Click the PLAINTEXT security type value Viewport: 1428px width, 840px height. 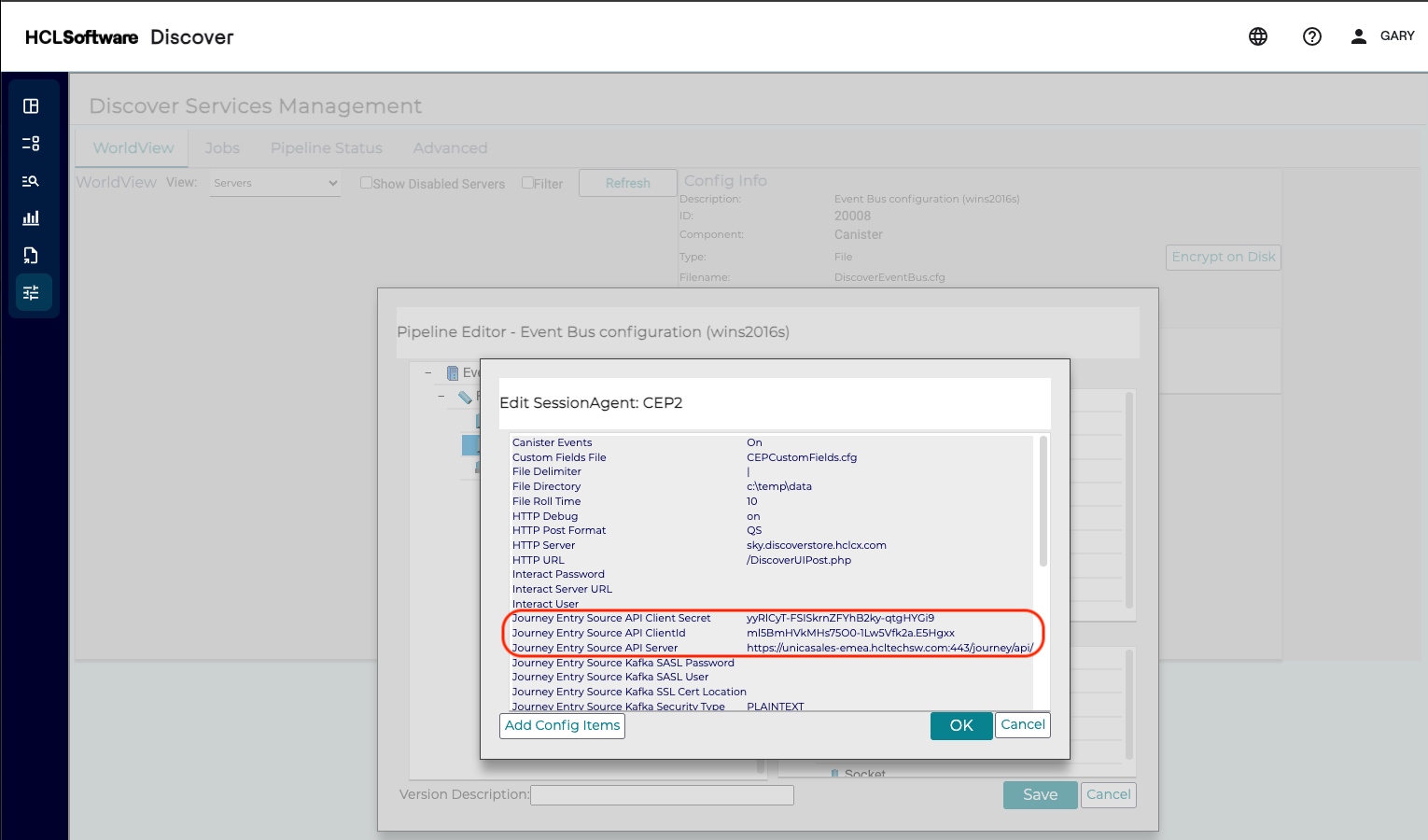click(776, 707)
